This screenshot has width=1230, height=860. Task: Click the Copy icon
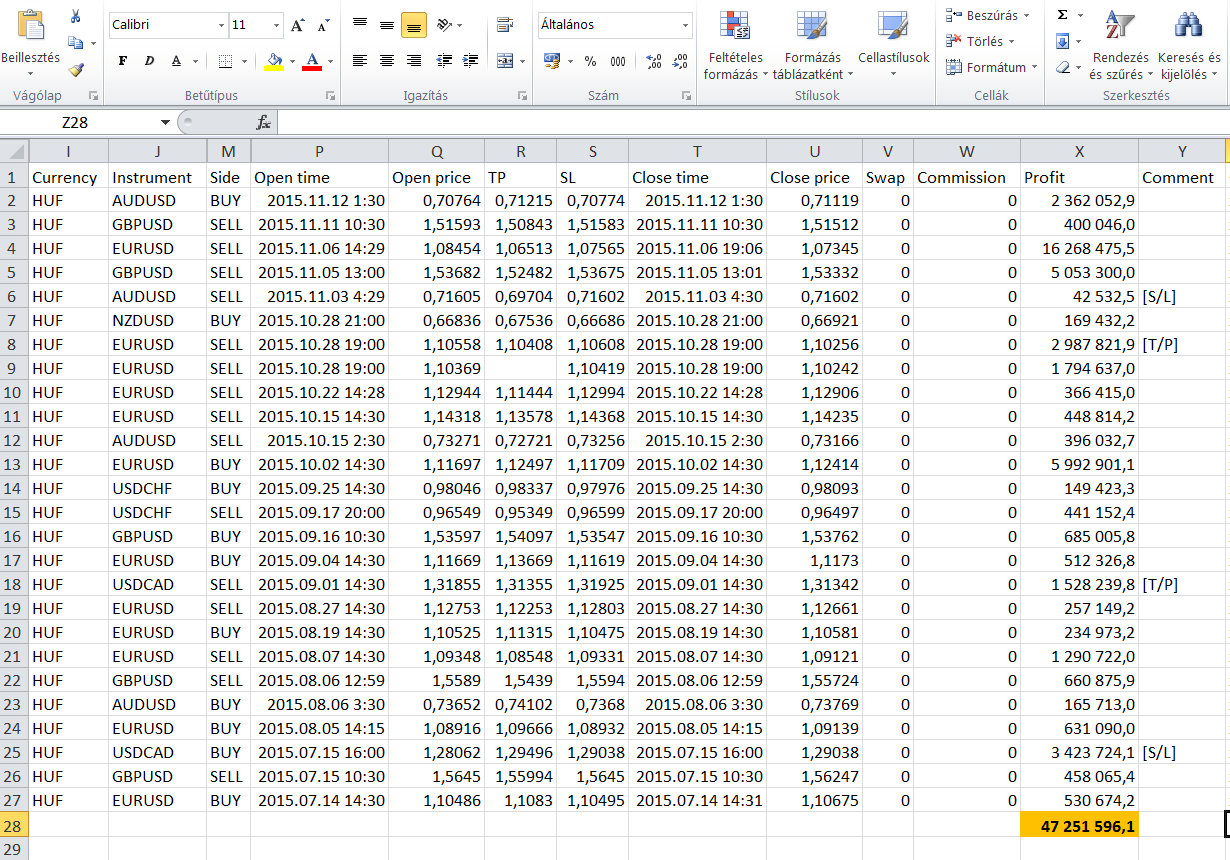click(75, 43)
